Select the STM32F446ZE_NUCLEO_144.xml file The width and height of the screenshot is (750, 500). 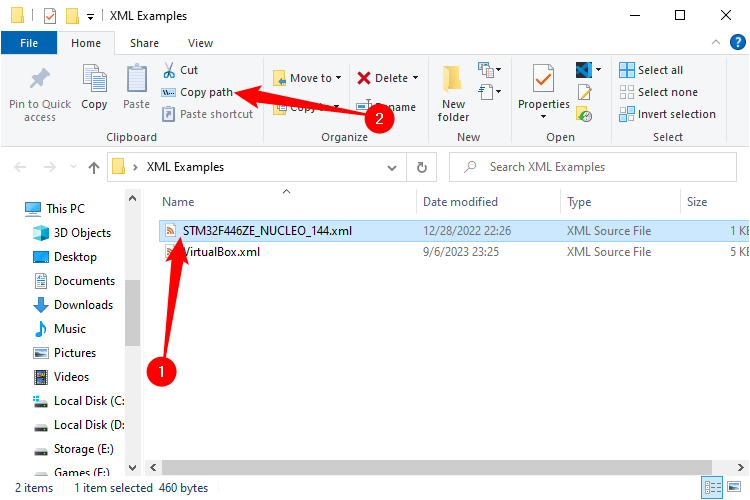[454, 231]
